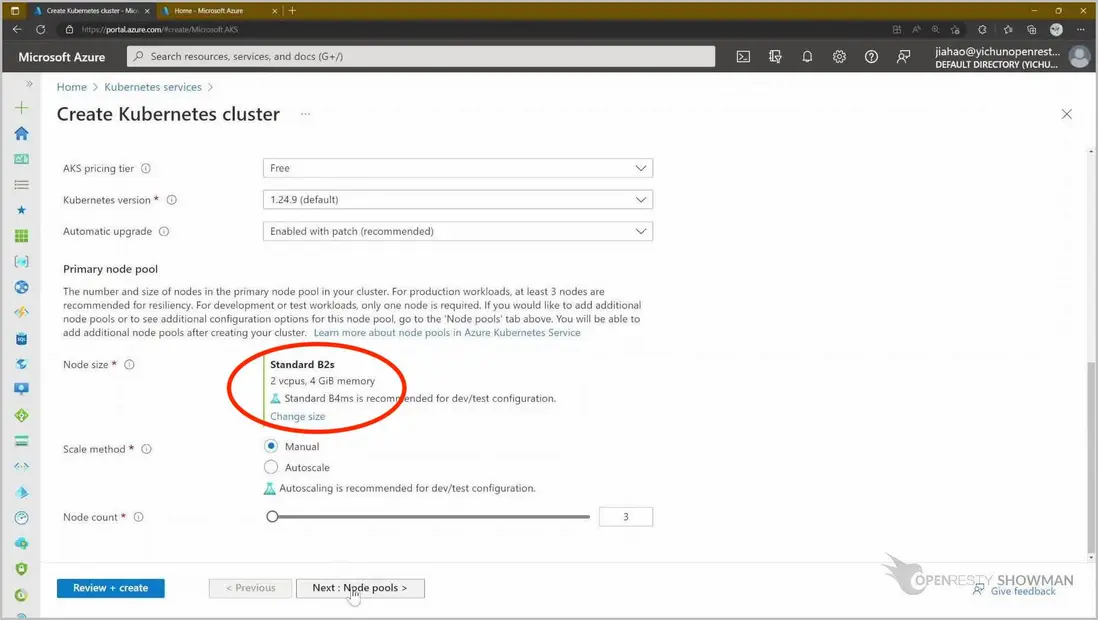This screenshot has height=620, width=1098.
Task: Click Next : Node pools button
Action: (x=360, y=588)
